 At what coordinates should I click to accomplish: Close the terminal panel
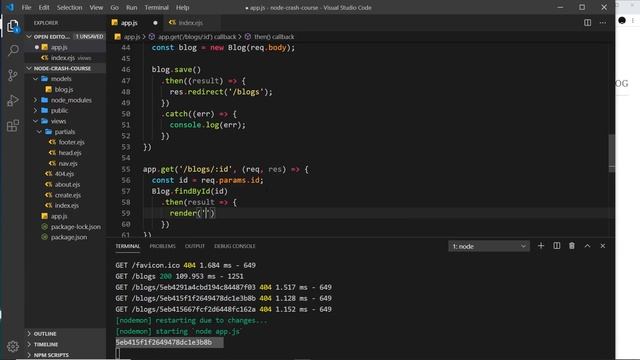(603, 246)
